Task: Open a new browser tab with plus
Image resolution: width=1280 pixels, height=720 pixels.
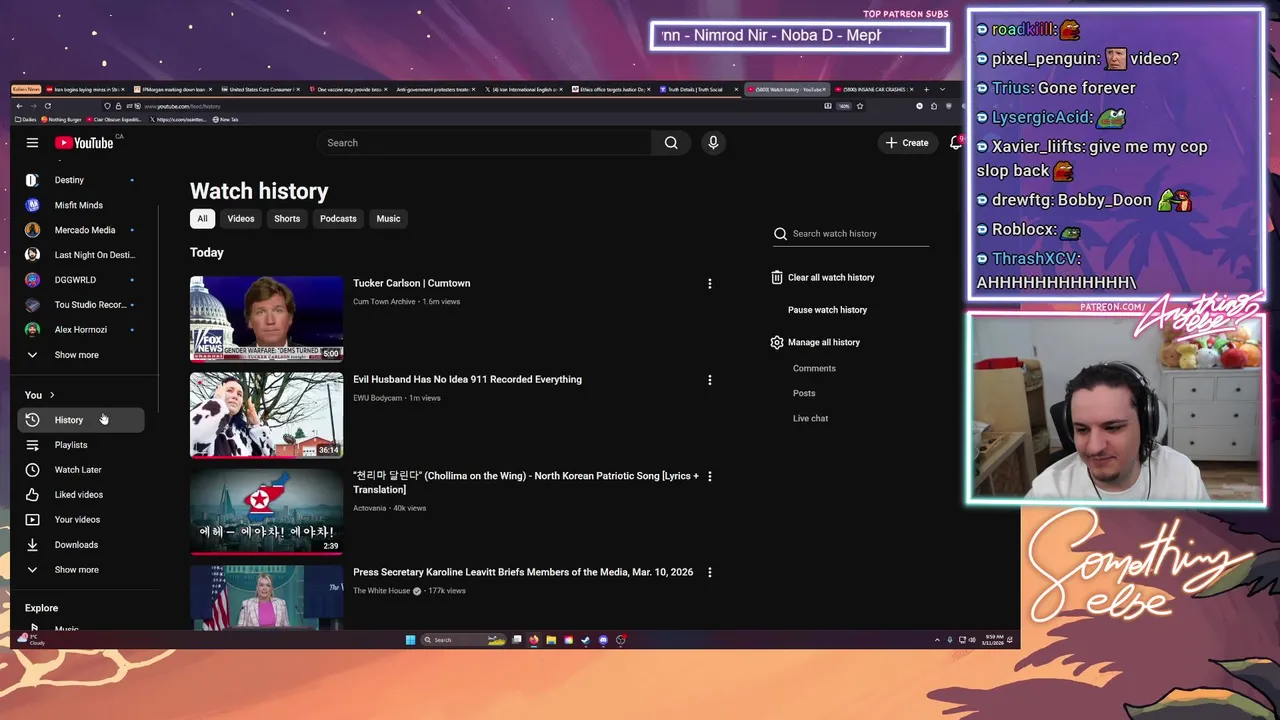Action: point(926,89)
